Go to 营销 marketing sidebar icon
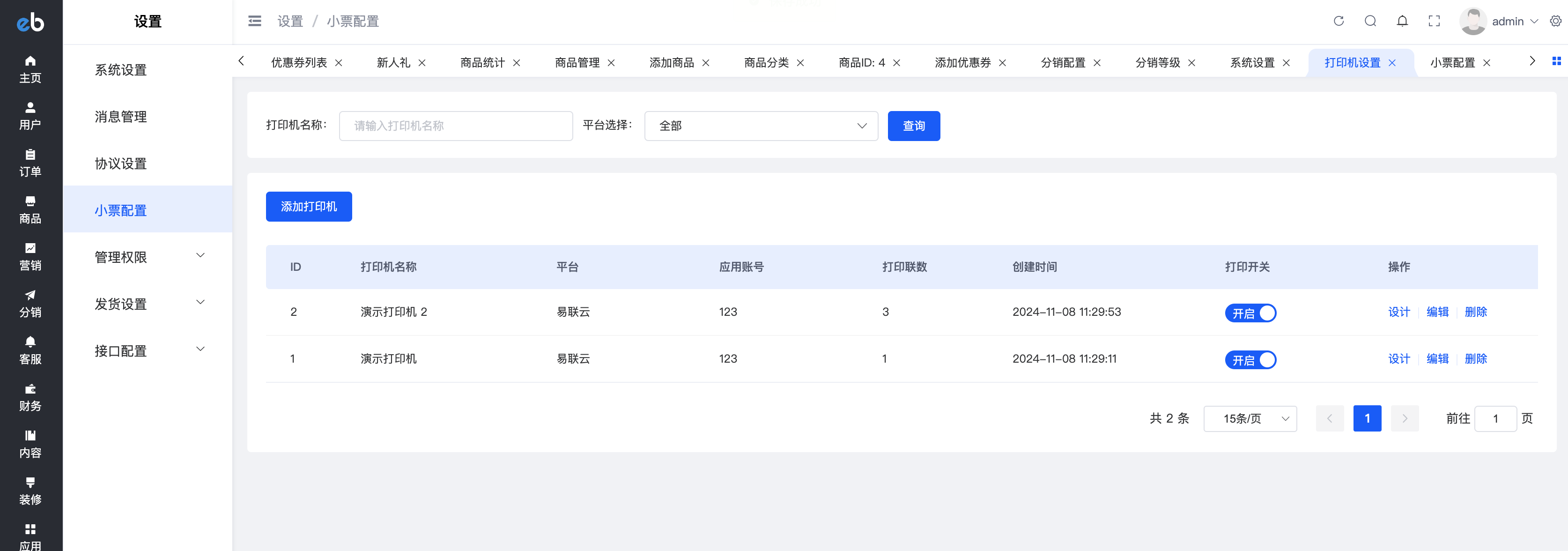1568x551 pixels. pos(30,256)
